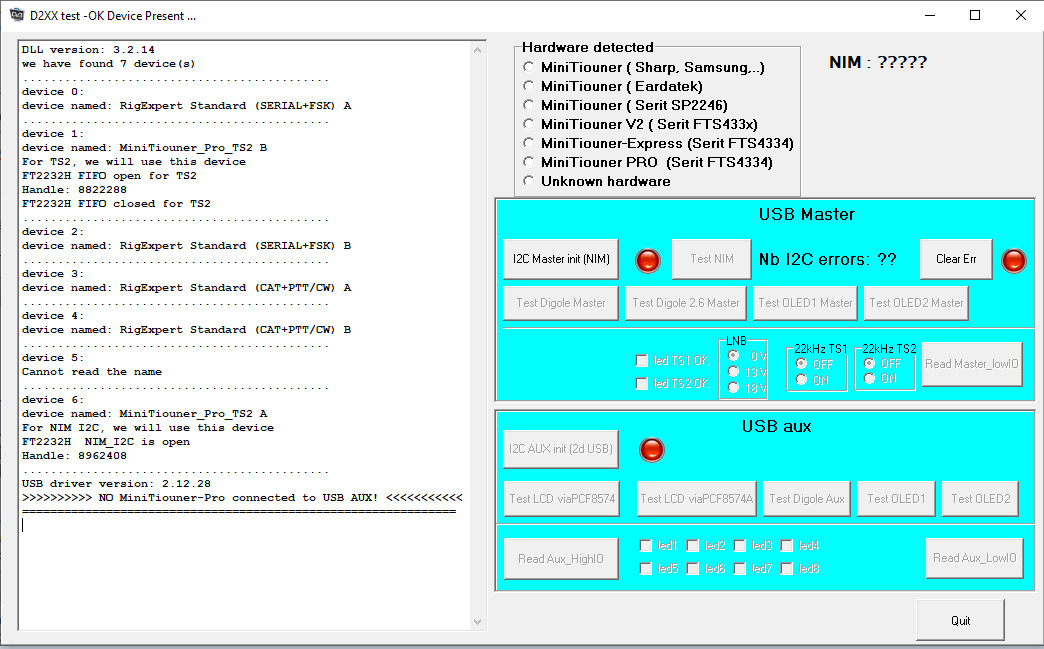
Task: Click the Read Aux_HighIO button
Action: pyautogui.click(x=561, y=558)
